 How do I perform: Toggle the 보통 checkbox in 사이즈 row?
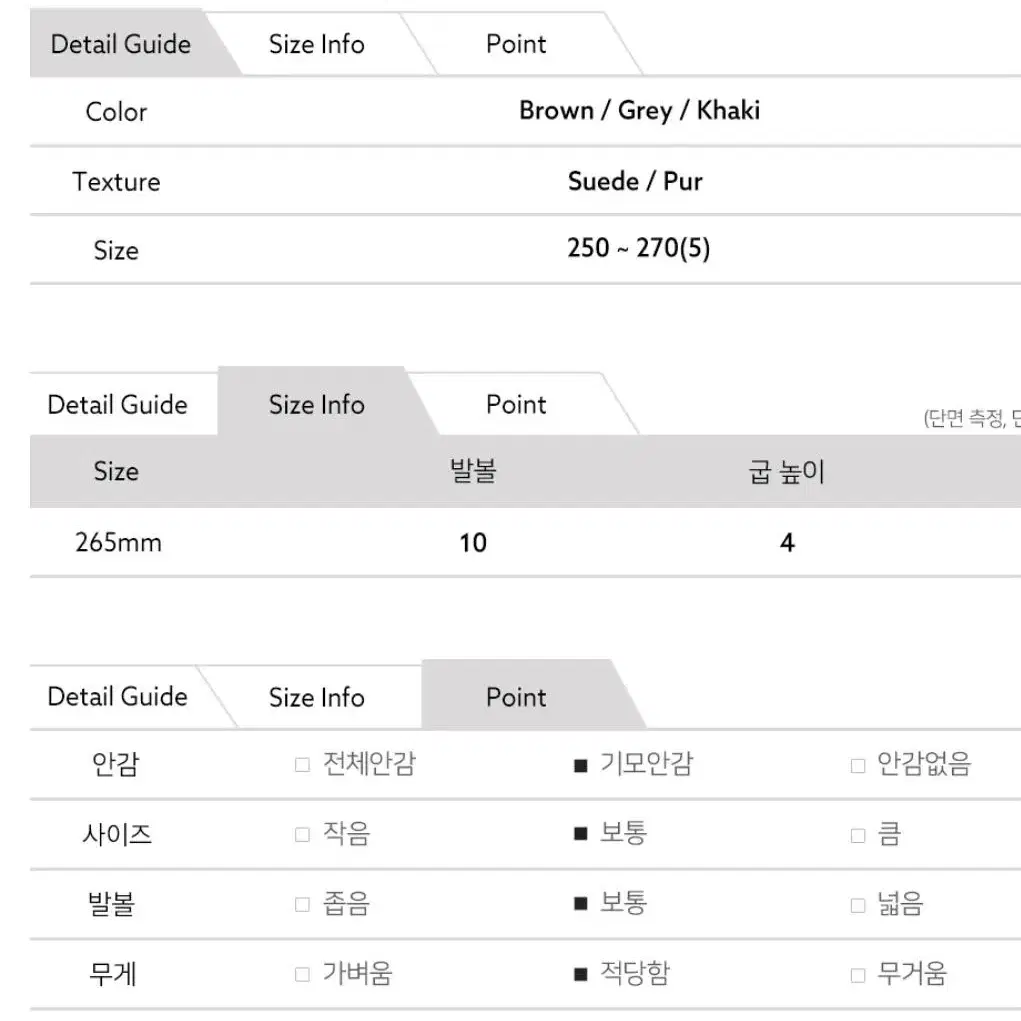pyautogui.click(x=581, y=834)
